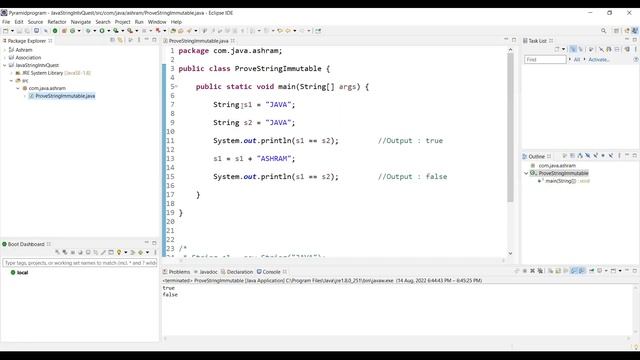
Task: Click the Terminate icon in Console toolbar
Action: (525, 271)
